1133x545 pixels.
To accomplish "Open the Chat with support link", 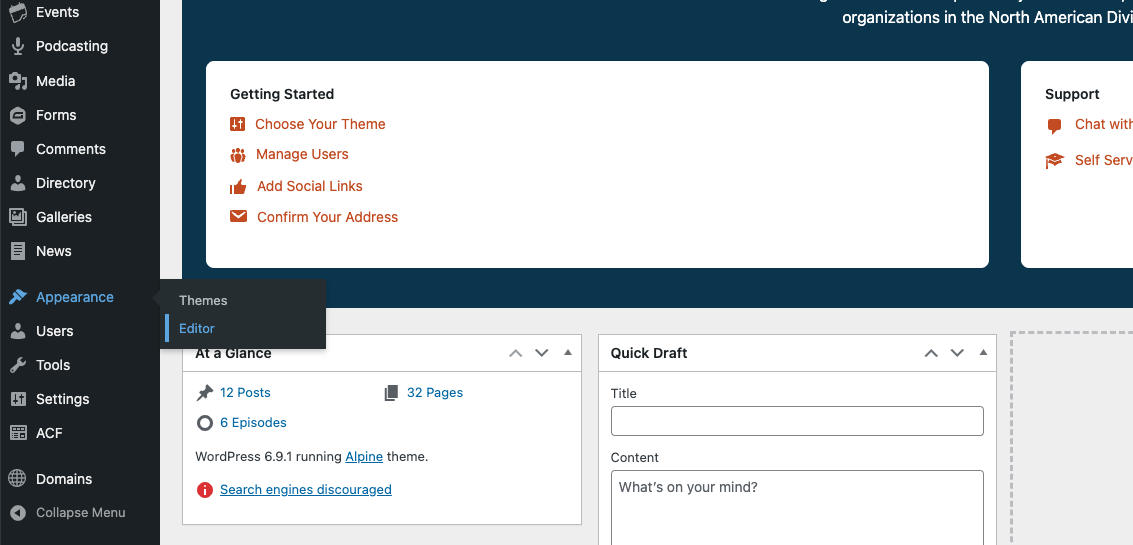I will (1103, 124).
